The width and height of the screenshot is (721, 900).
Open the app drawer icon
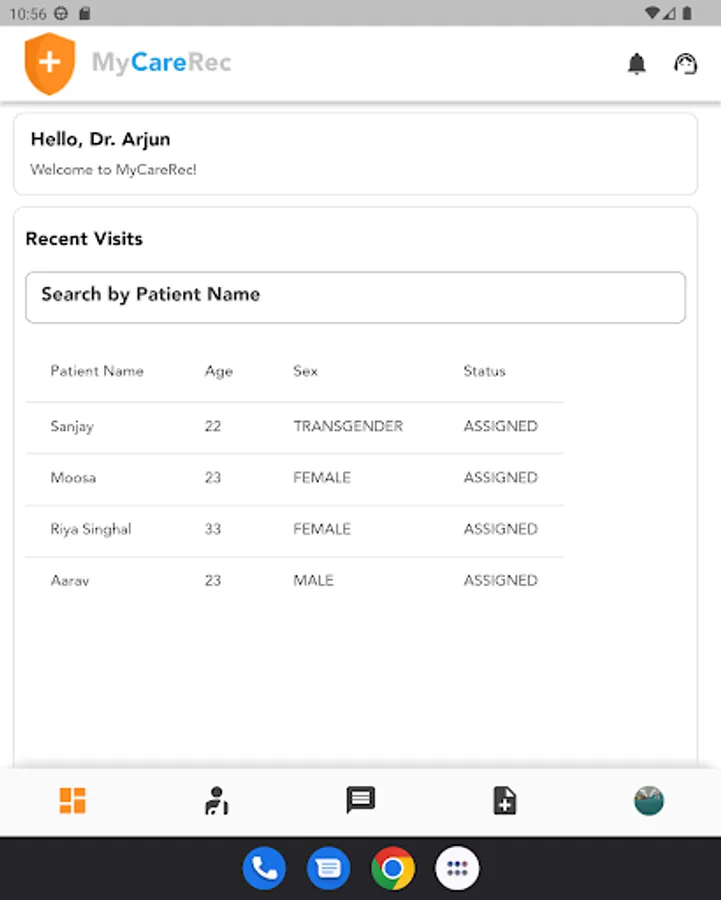(x=457, y=868)
